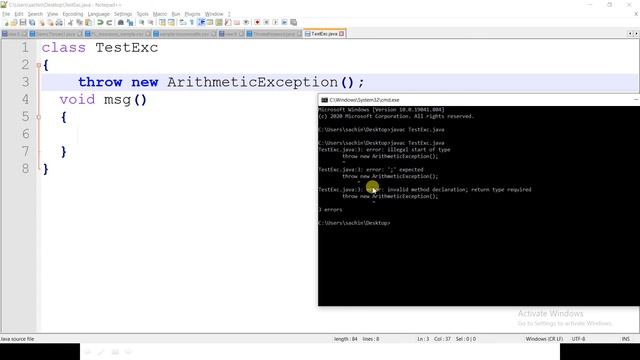Click 'TestExc' class name in line 1

[x=127, y=48]
